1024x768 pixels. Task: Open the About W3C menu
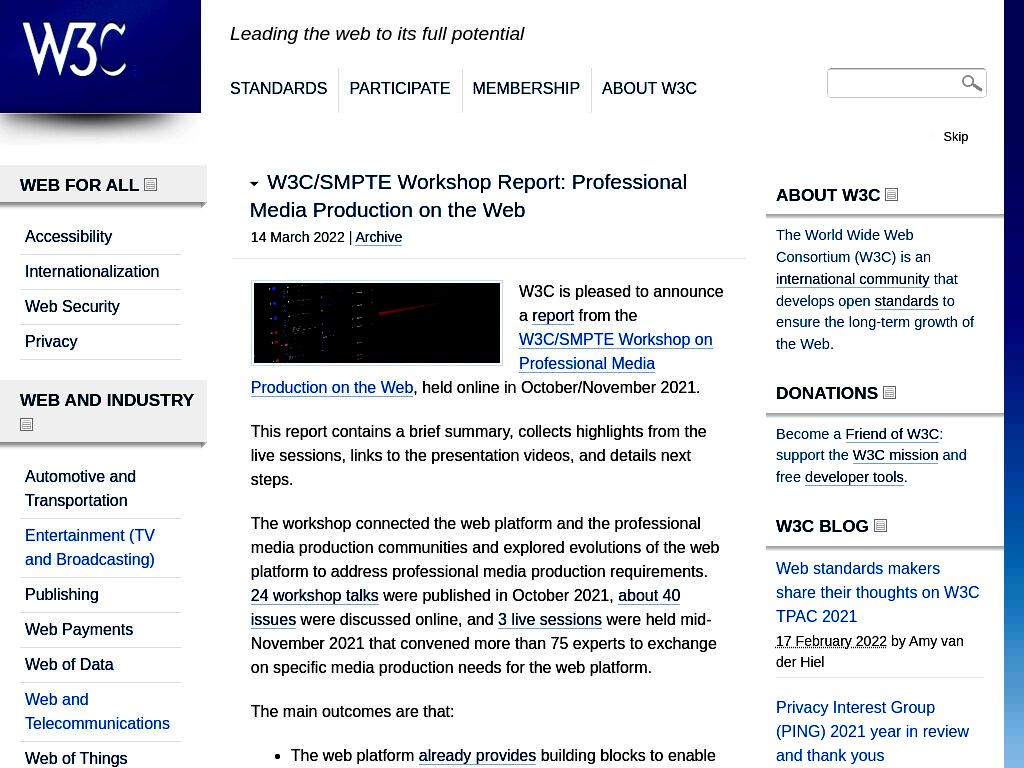pos(649,88)
